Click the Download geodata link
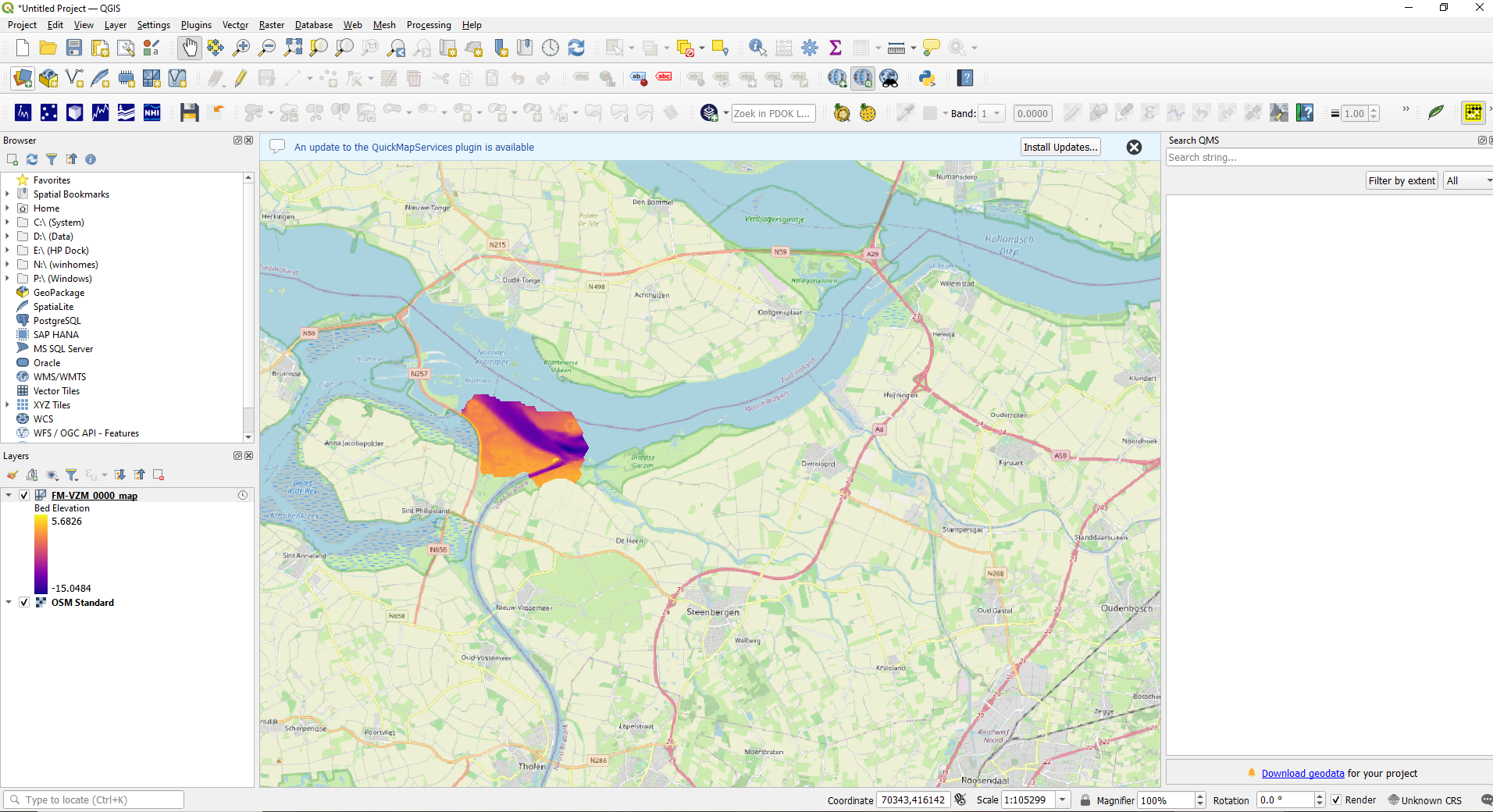Screen dimensions: 1493x812 [1302, 773]
